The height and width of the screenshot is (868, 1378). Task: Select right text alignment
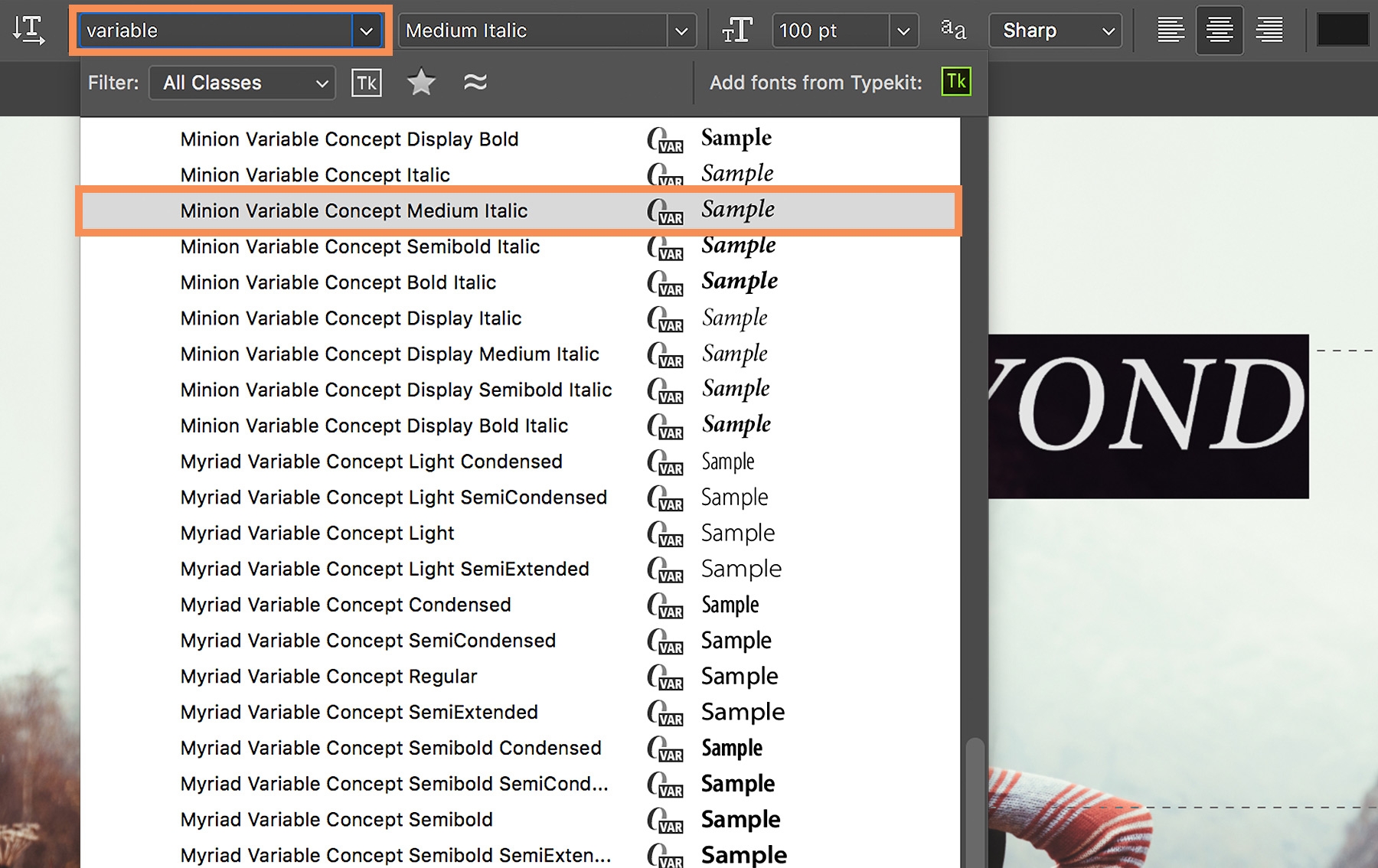(x=1269, y=30)
